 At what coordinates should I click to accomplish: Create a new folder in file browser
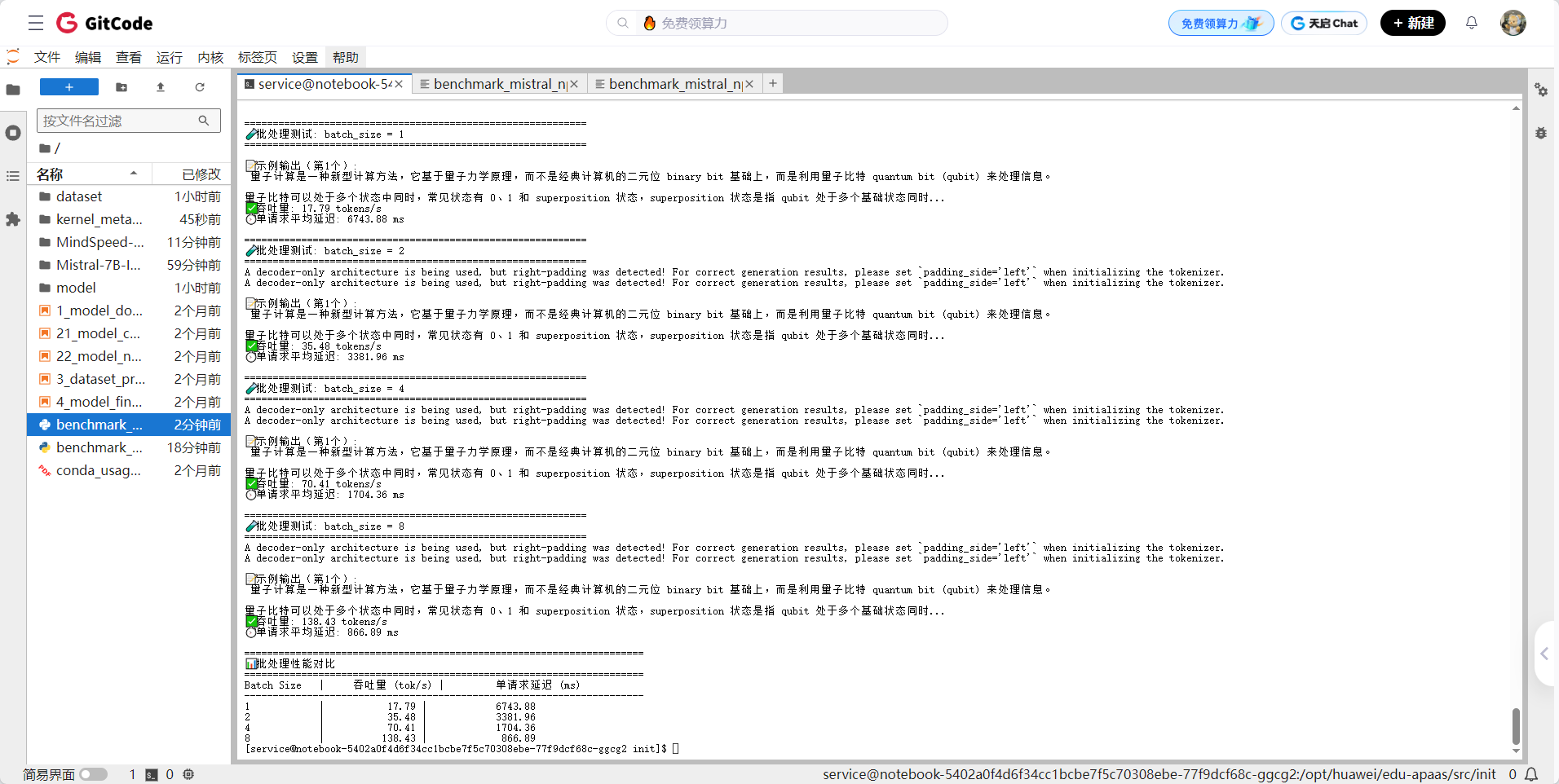click(x=121, y=87)
